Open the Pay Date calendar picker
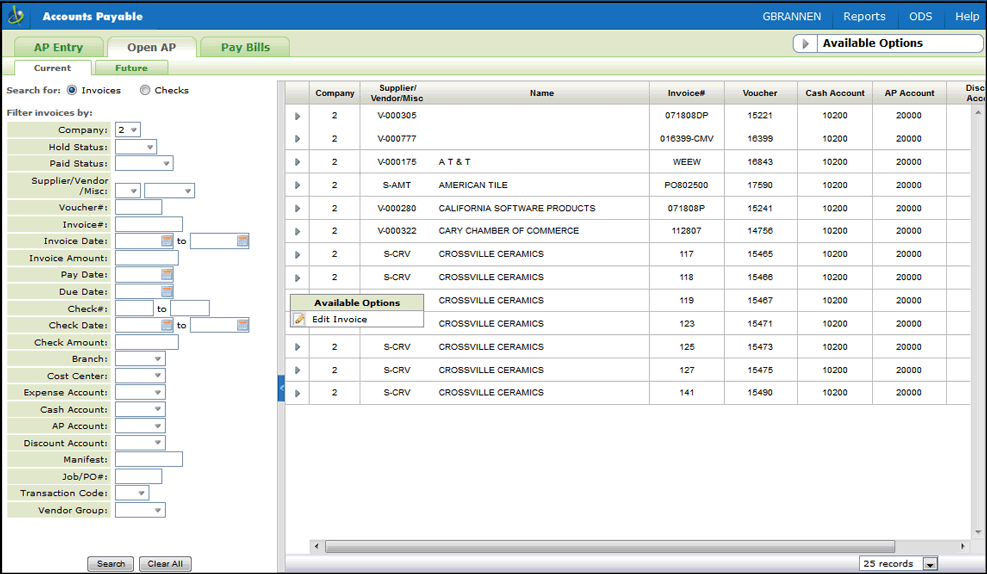The image size is (987, 574). (167, 275)
